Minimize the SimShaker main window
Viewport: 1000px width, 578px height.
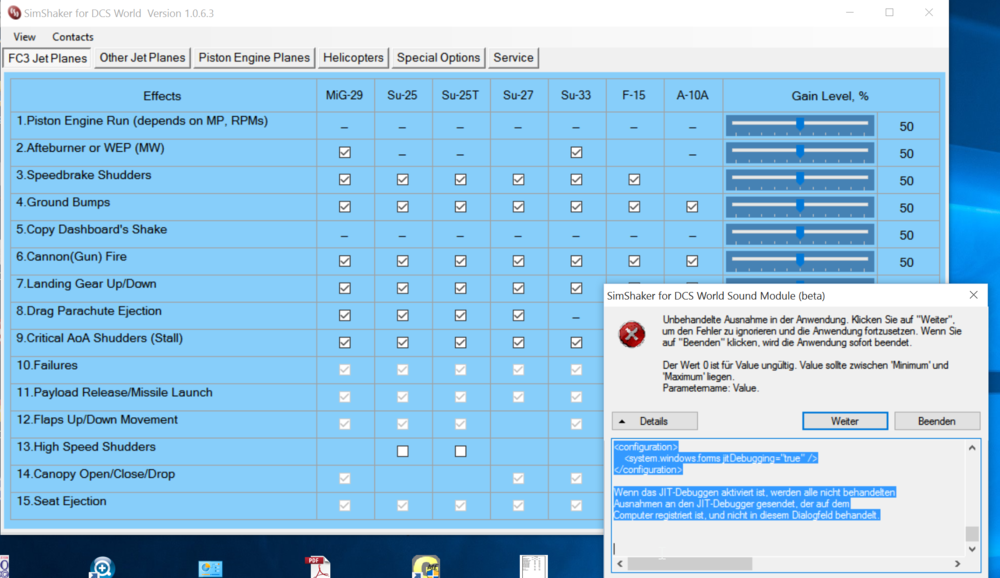coord(849,13)
